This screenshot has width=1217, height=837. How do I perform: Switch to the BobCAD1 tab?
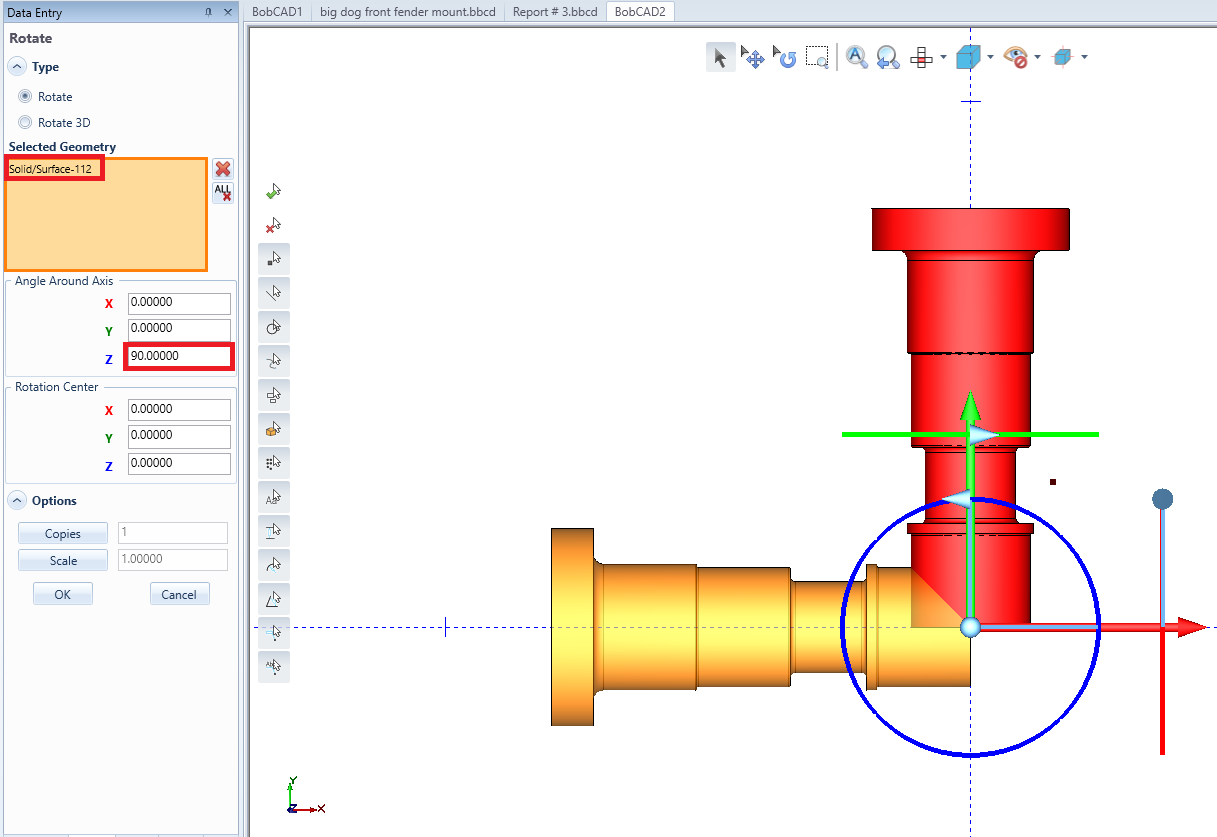coord(277,11)
